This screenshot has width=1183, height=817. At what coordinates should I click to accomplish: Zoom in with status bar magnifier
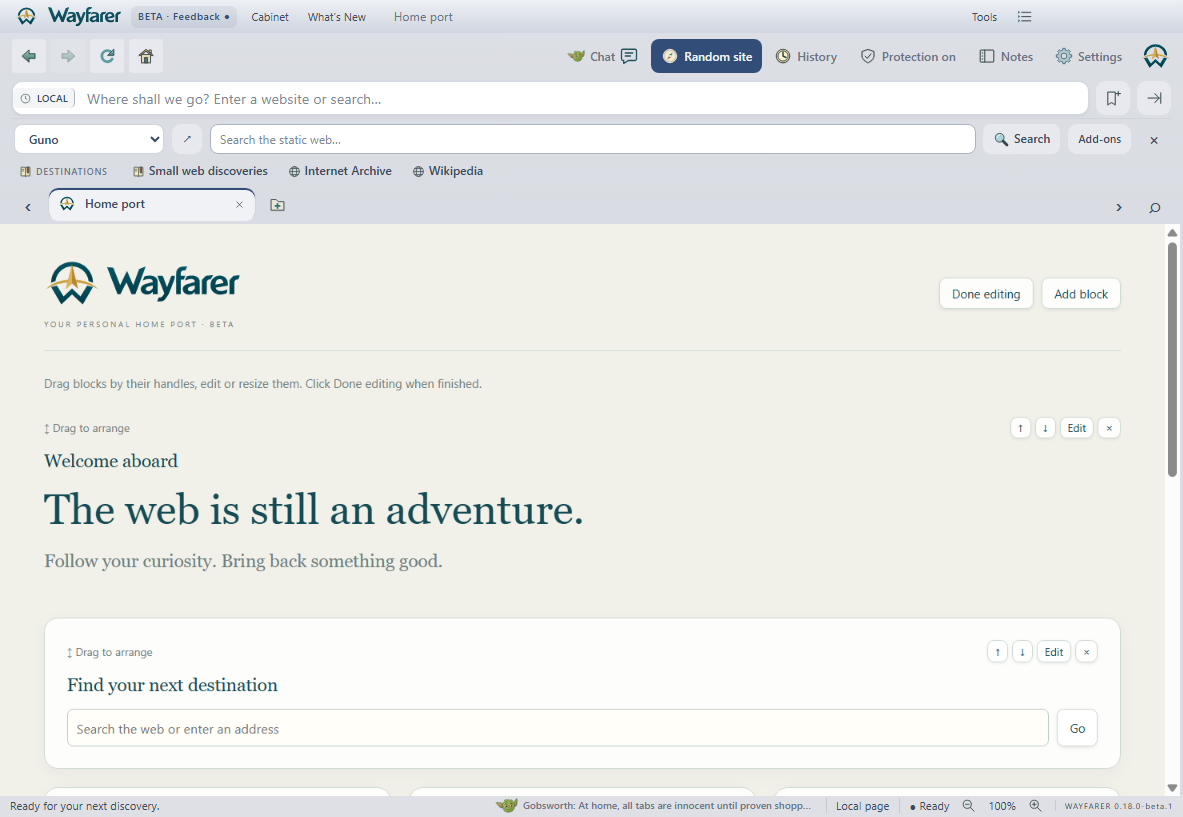tap(1035, 806)
